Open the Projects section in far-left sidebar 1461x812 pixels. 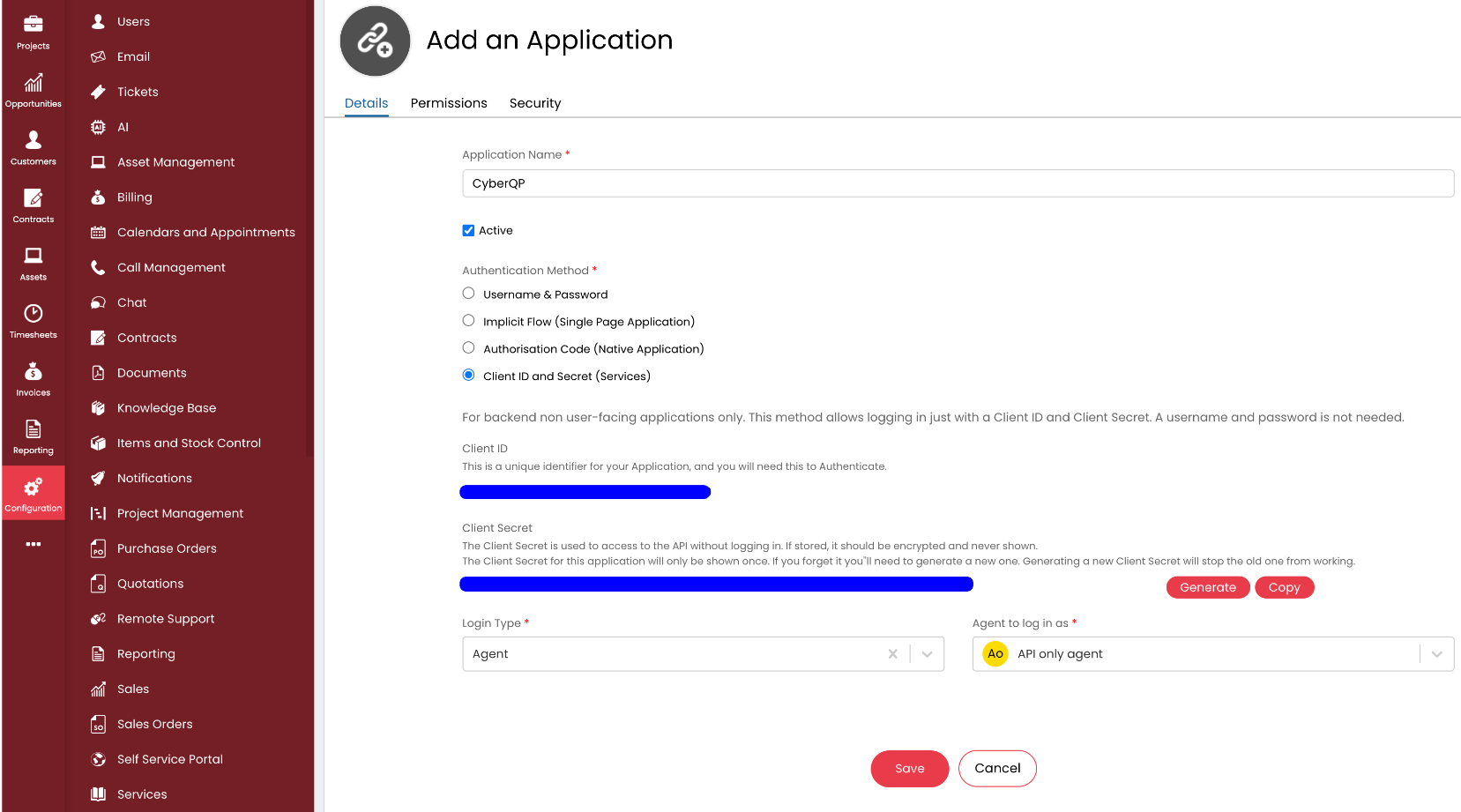(x=33, y=26)
